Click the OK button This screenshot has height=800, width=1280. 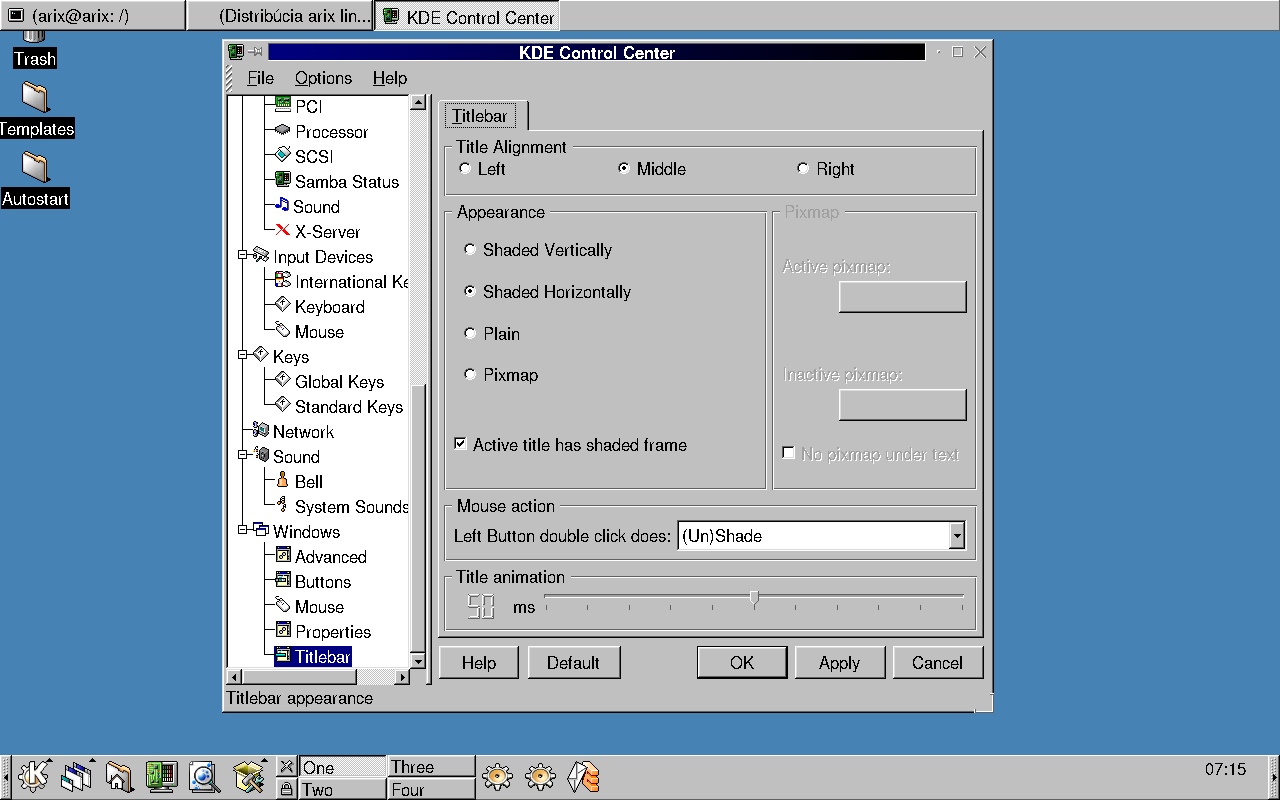point(742,663)
